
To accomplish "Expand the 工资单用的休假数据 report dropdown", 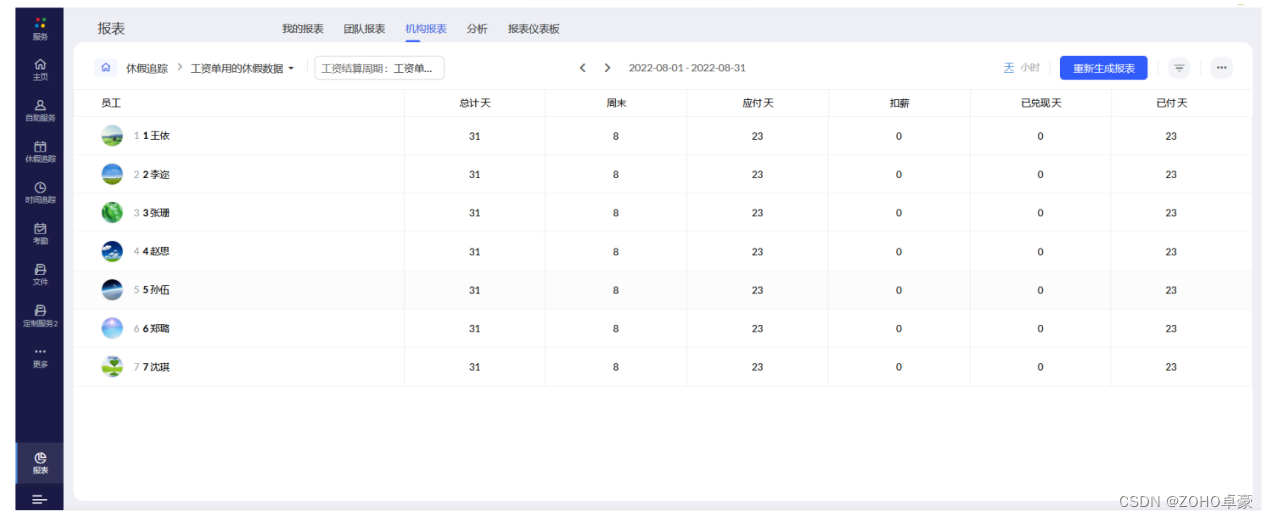I will [243, 69].
